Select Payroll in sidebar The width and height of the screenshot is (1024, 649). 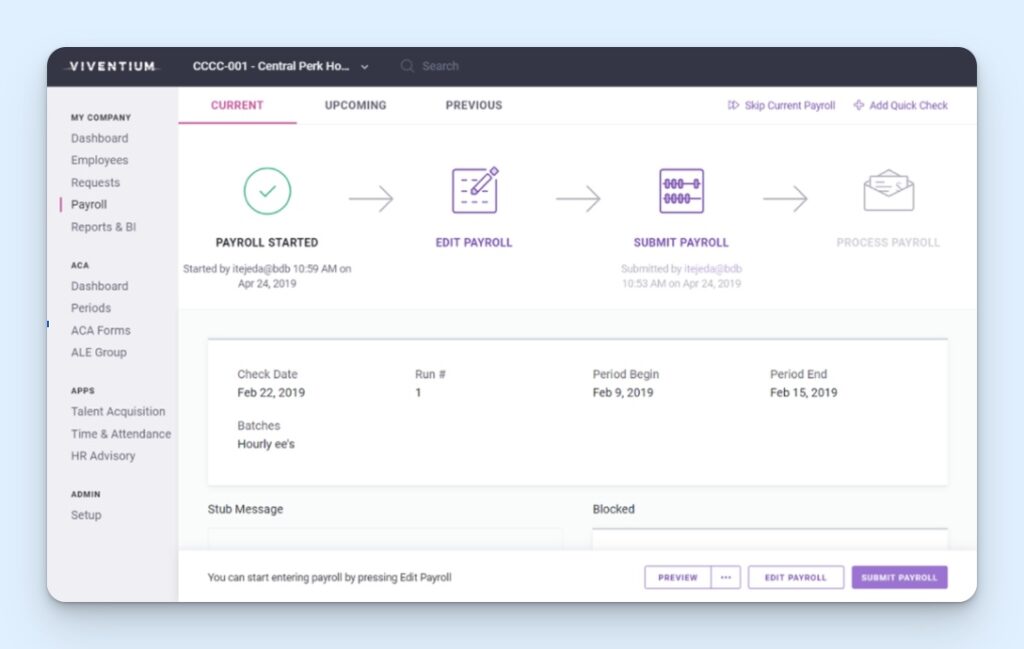point(89,204)
